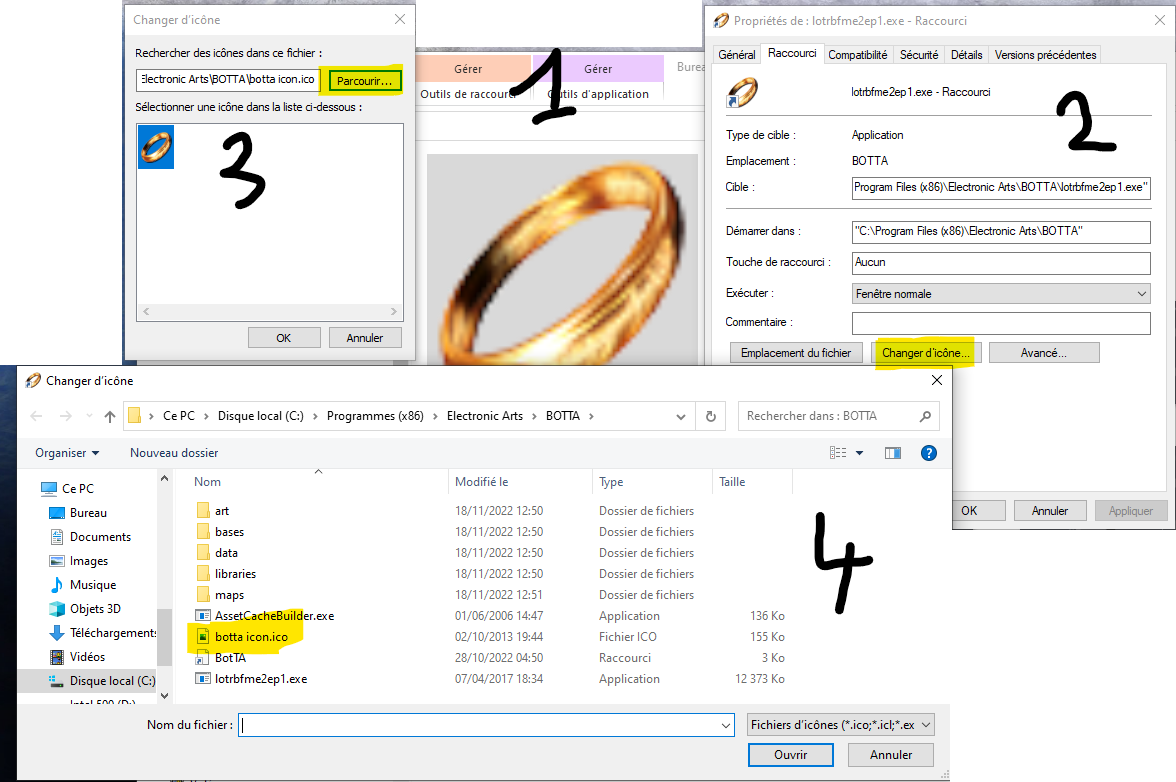Go up one folder level with up arrow
1176x782 pixels.
(x=110, y=416)
